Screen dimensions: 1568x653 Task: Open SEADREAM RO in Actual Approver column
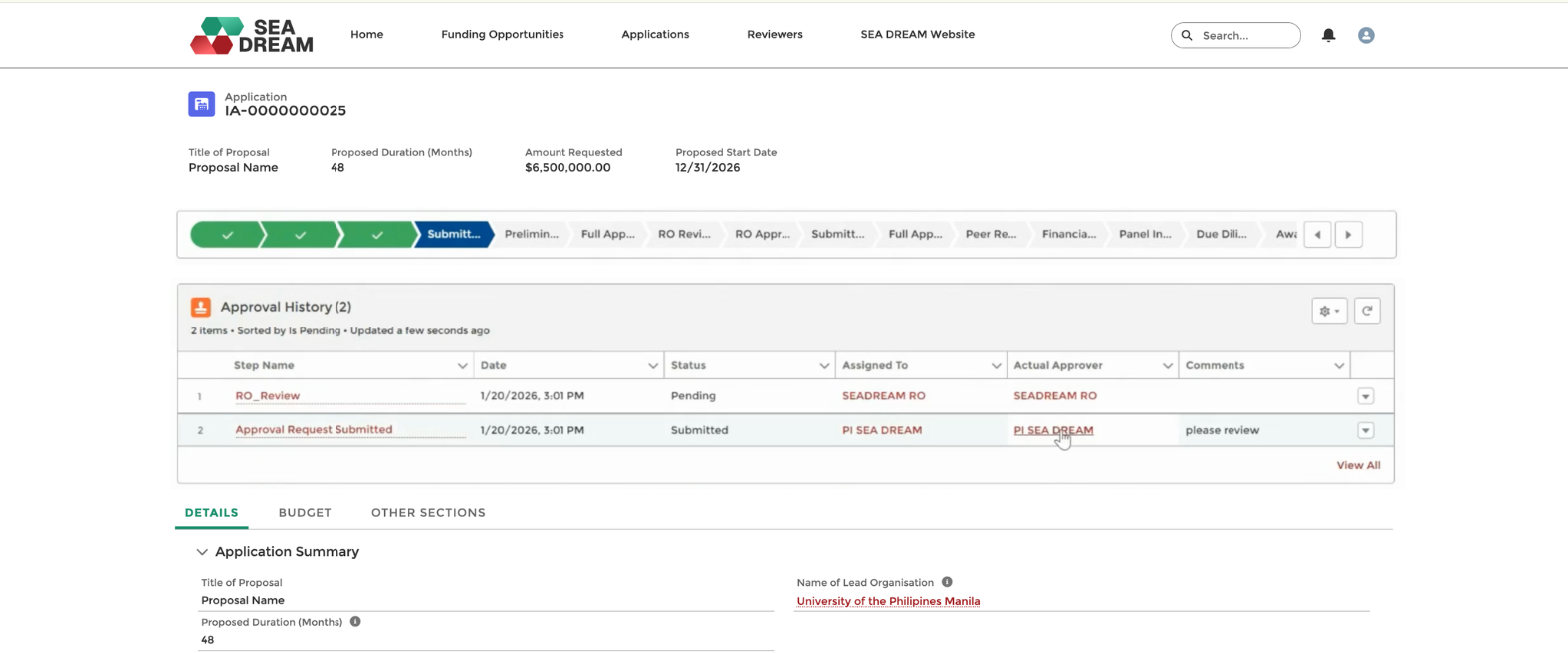(1055, 396)
